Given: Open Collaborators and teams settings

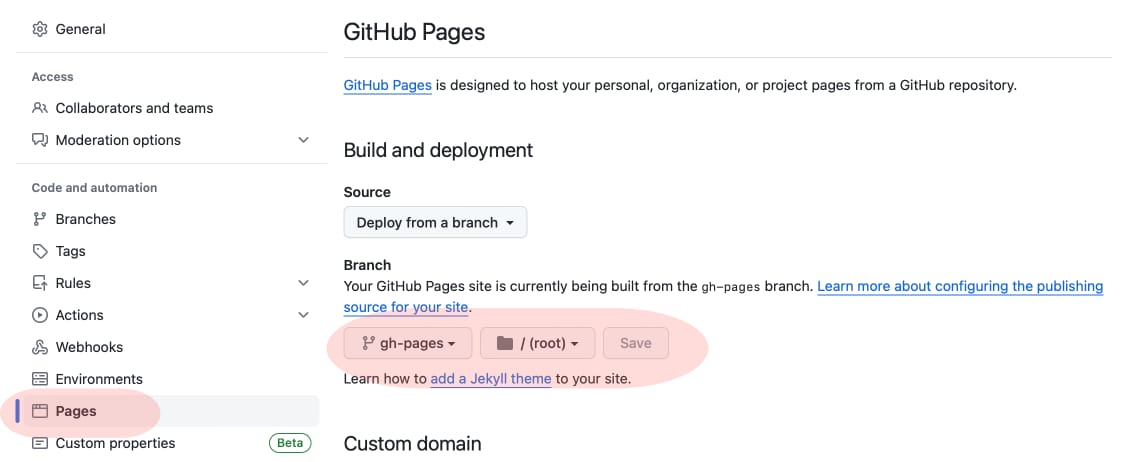Looking at the screenshot, I should (135, 109).
